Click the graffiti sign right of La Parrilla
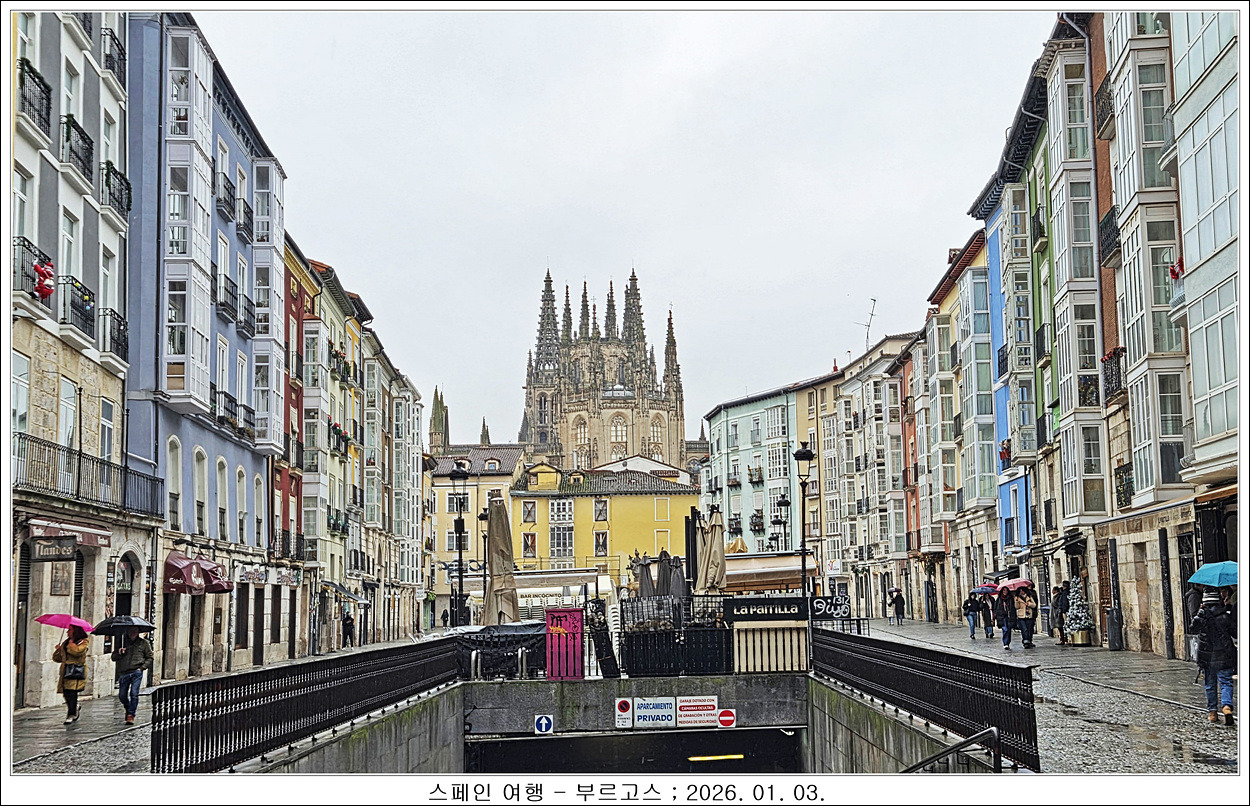Image resolution: width=1250 pixels, height=806 pixels. coord(830,607)
